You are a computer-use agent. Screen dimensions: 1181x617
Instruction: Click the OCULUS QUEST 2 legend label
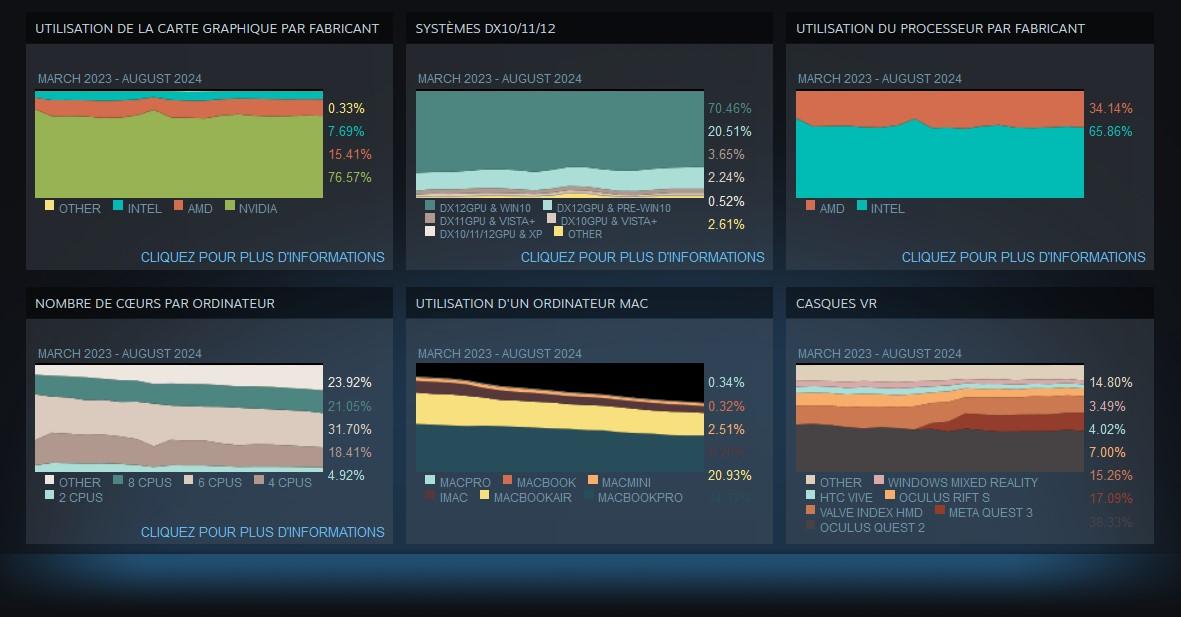(872, 527)
